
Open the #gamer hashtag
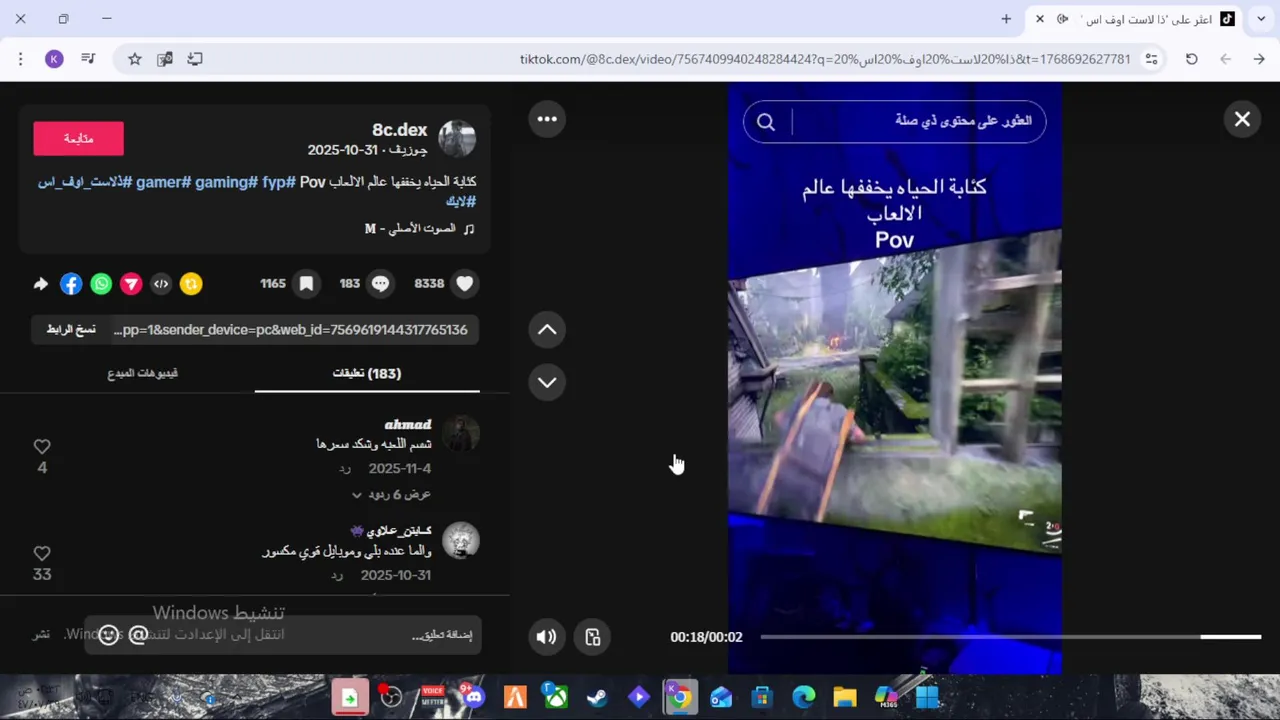[162, 182]
